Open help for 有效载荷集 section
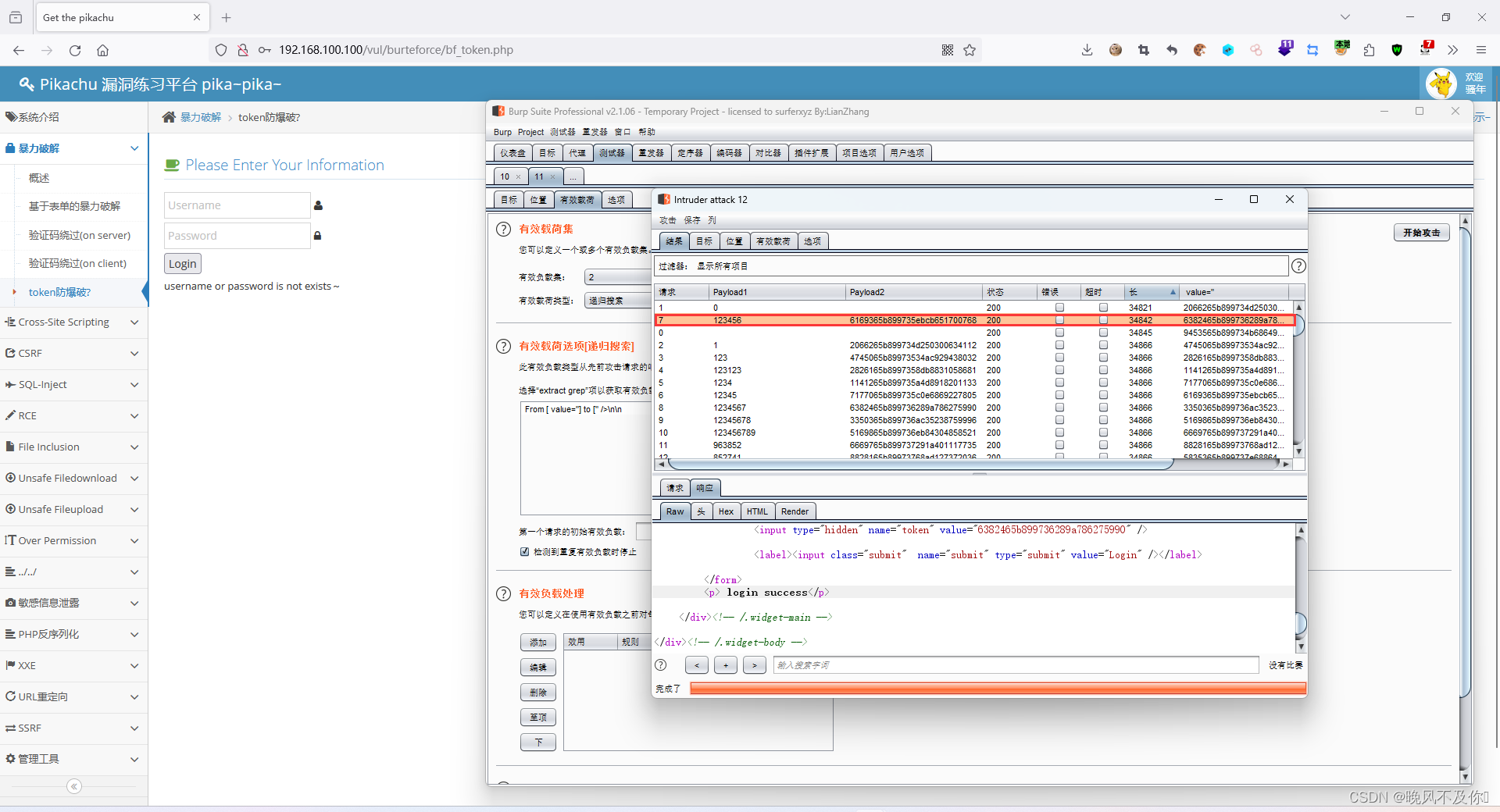 [504, 230]
